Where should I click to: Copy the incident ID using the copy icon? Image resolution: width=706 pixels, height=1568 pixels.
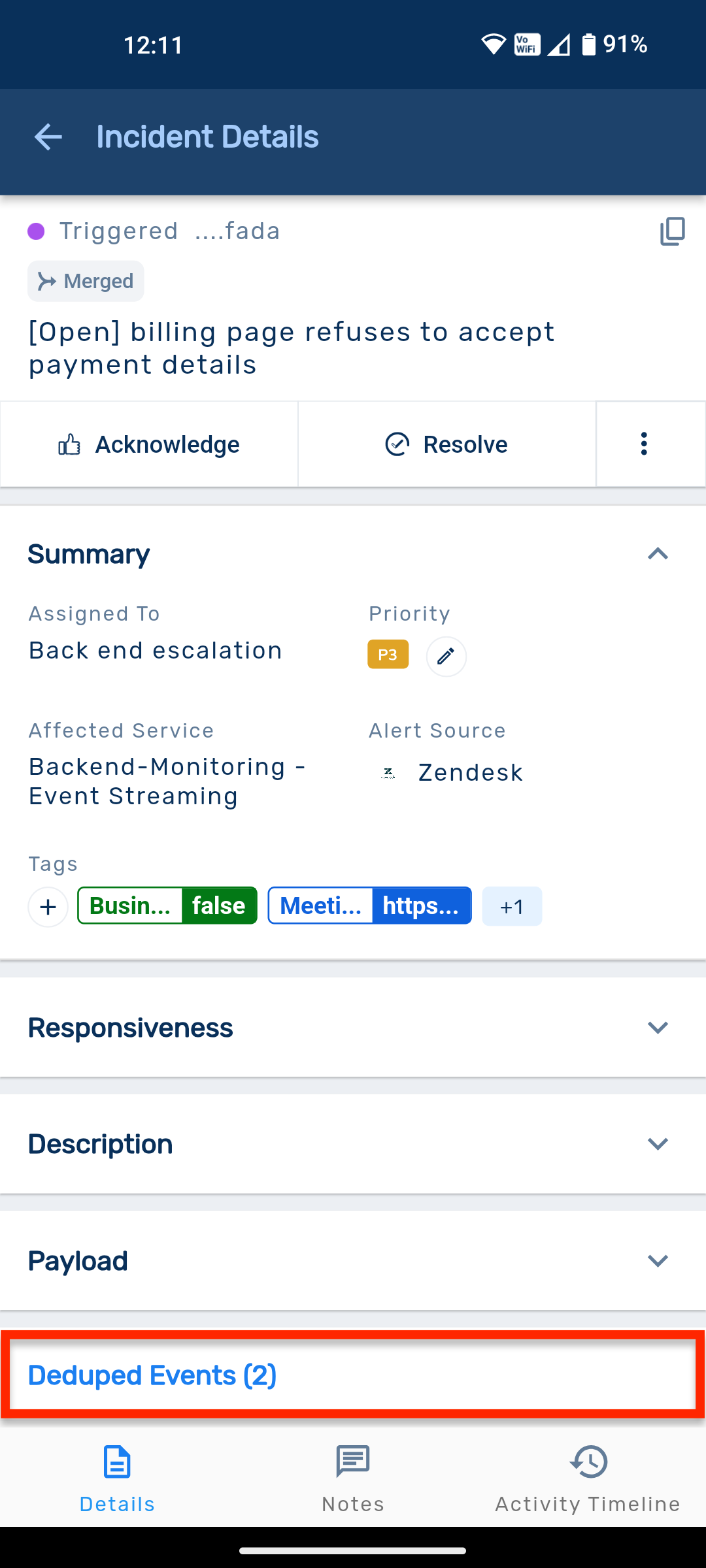coord(672,231)
